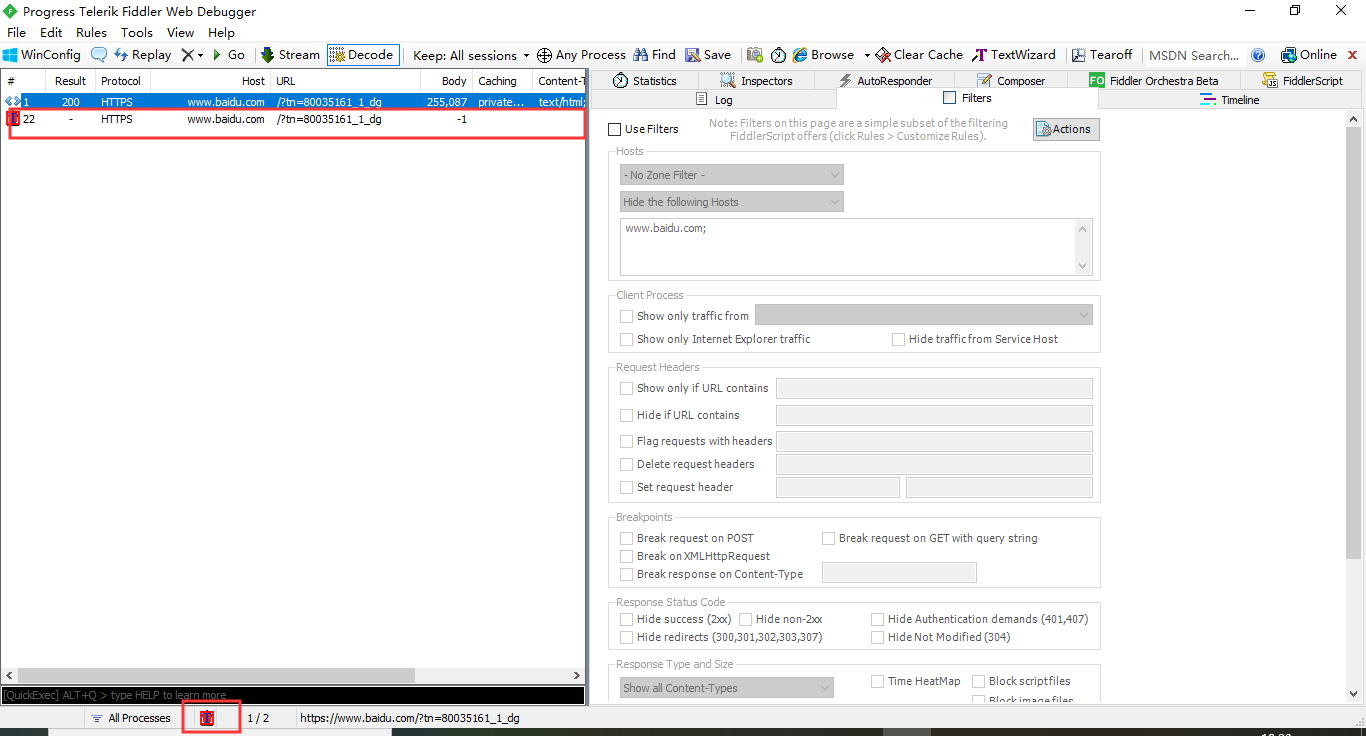The height and width of the screenshot is (736, 1366).
Task: Select session 1 with result 200
Action: [293, 102]
